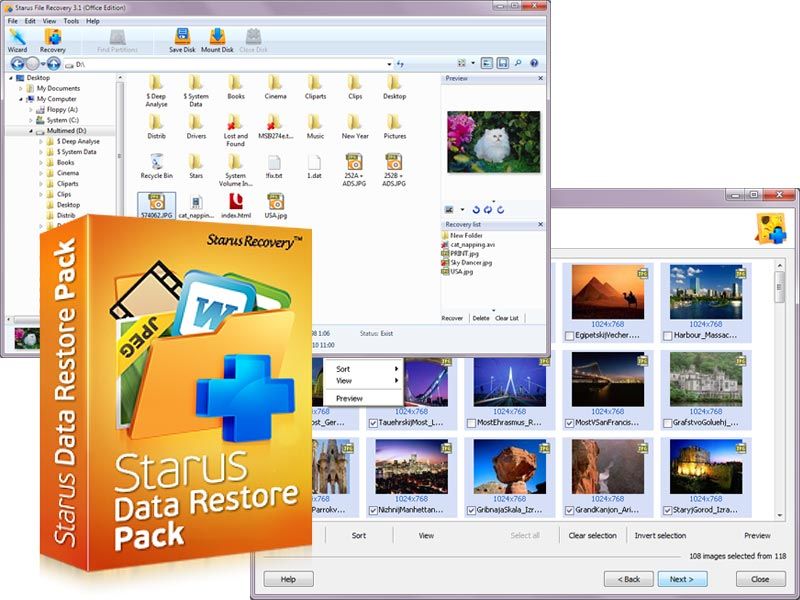The image size is (800, 600).
Task: Click the Save Disk icon
Action: [x=182, y=40]
